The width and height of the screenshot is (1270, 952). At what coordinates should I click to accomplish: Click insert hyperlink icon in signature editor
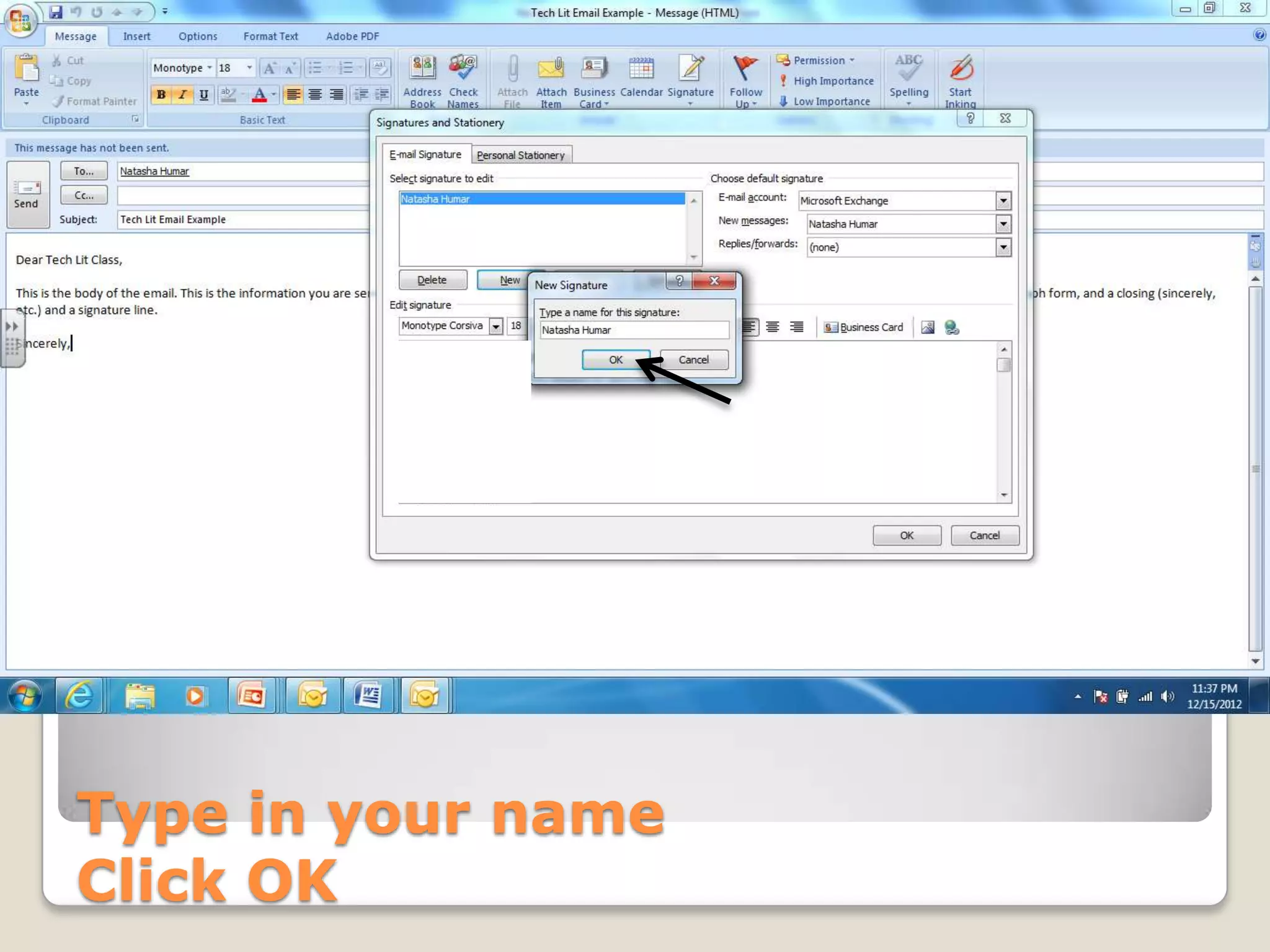coord(952,327)
